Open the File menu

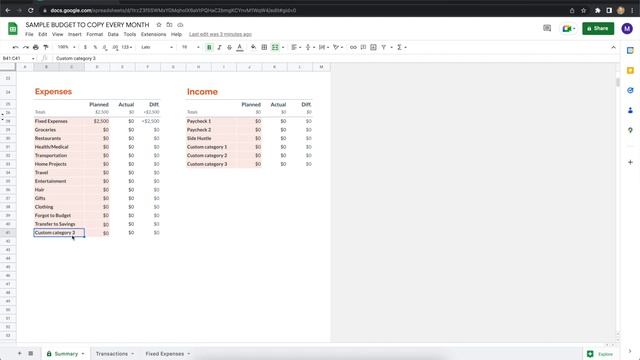click(29, 34)
